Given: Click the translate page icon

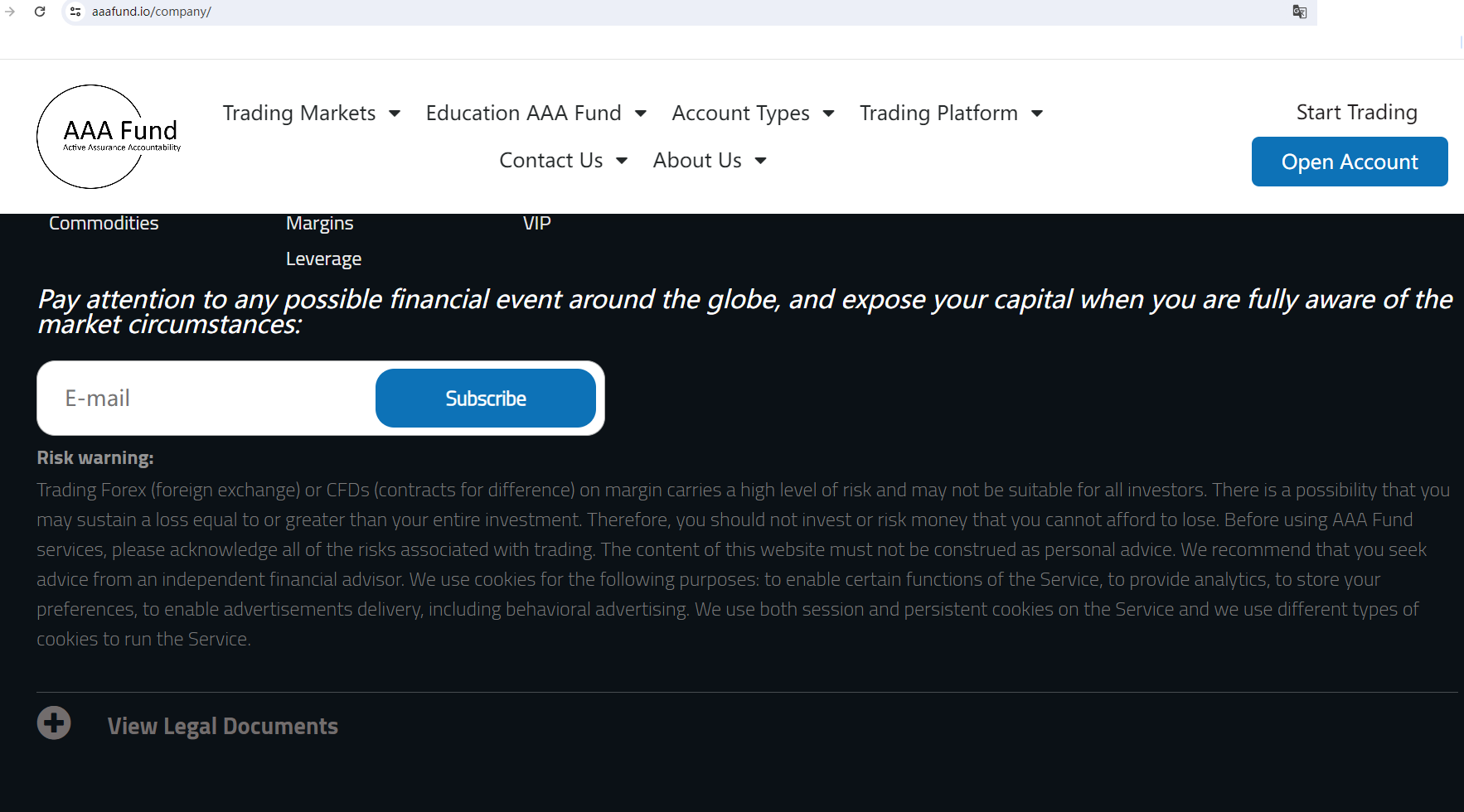Looking at the screenshot, I should pyautogui.click(x=1299, y=12).
